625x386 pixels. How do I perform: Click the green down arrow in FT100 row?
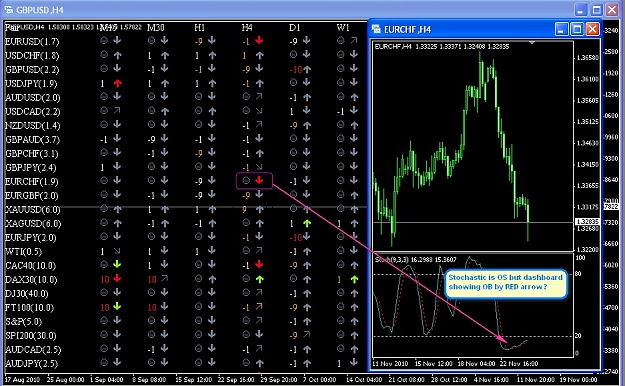[x=117, y=306]
